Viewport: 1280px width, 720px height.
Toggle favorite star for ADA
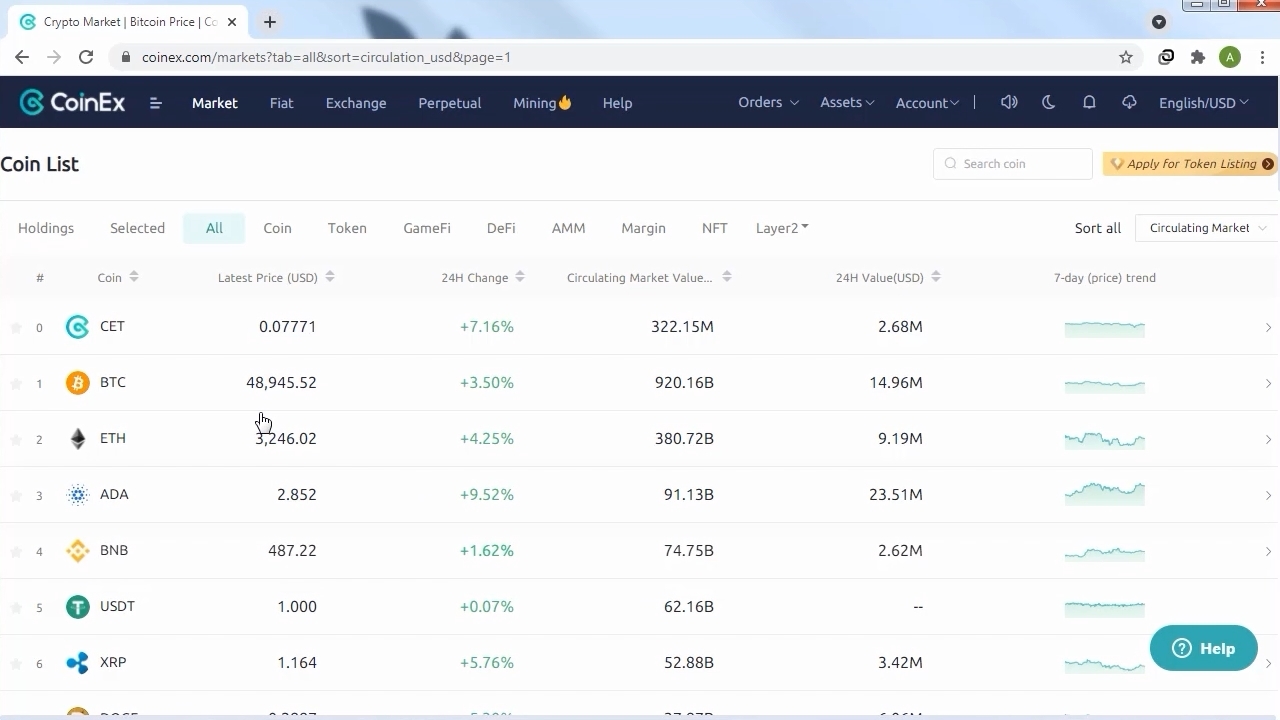16,495
